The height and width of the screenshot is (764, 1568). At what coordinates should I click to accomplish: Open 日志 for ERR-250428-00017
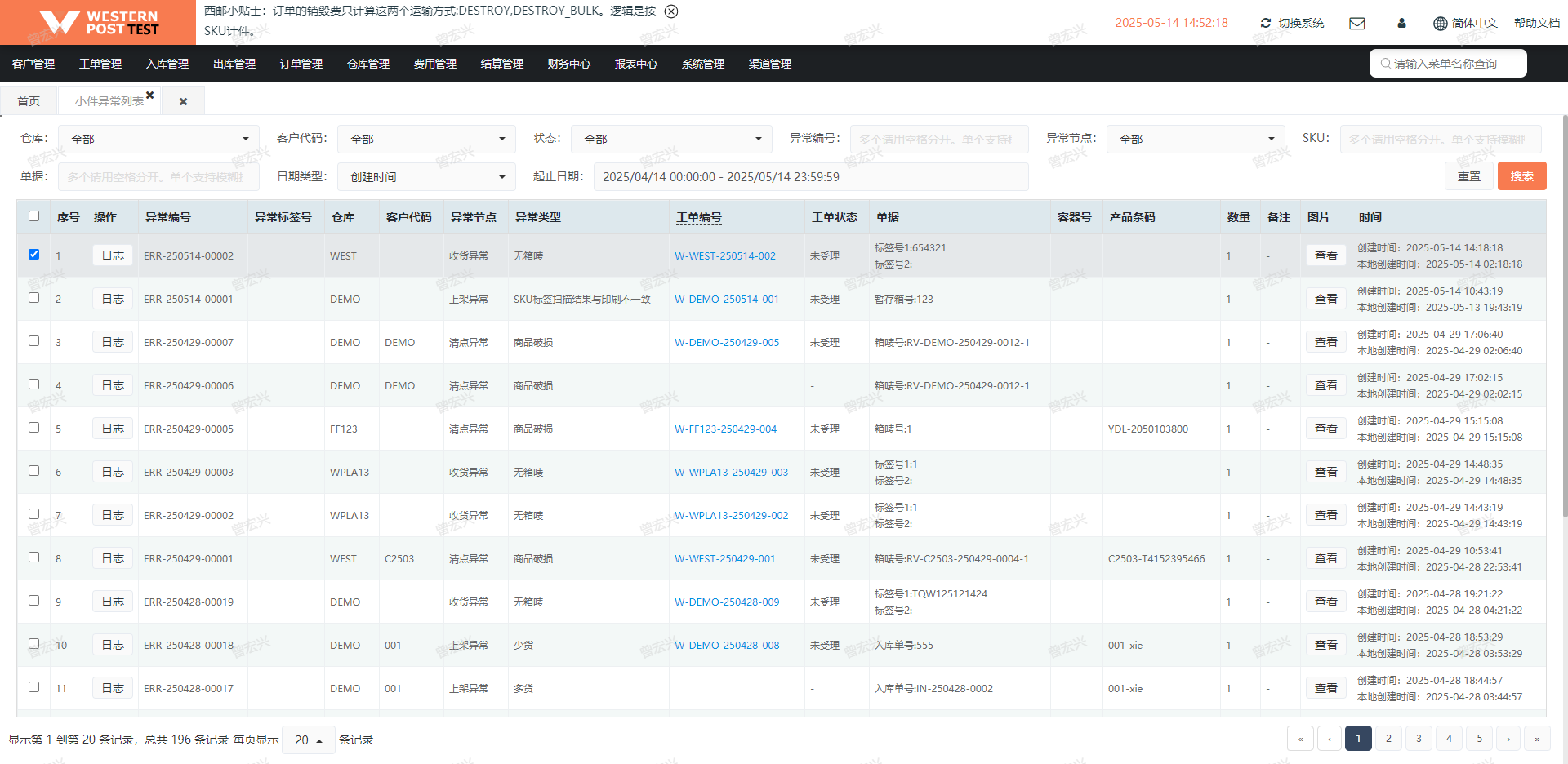pos(113,688)
